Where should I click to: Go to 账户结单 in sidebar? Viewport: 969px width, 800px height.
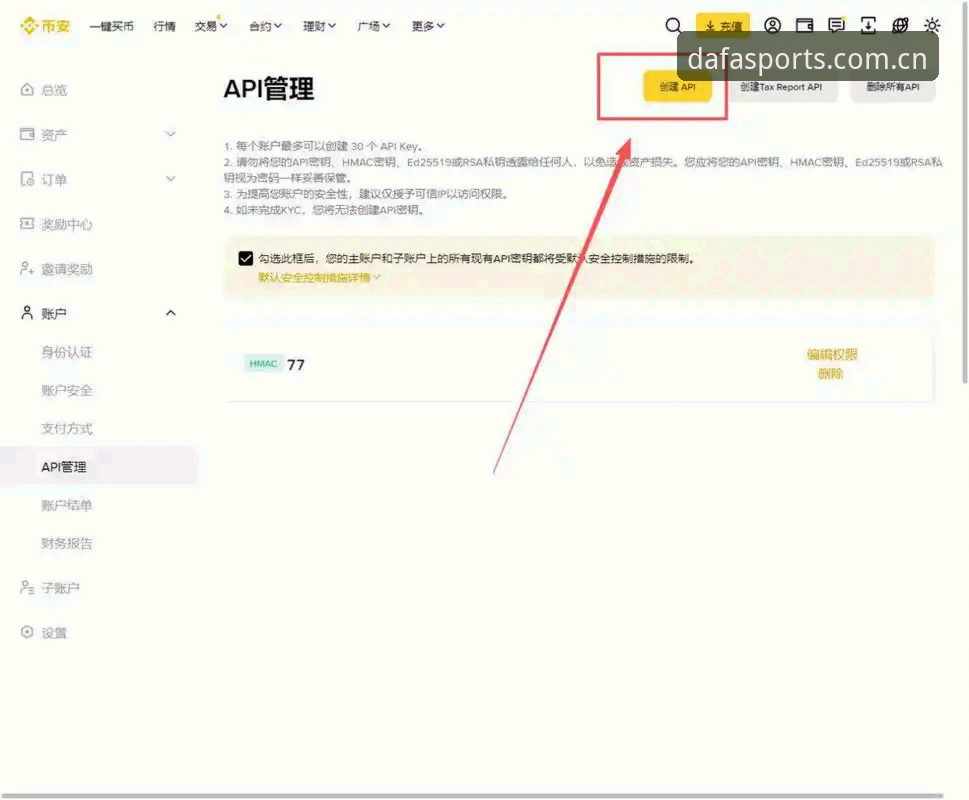[67, 505]
